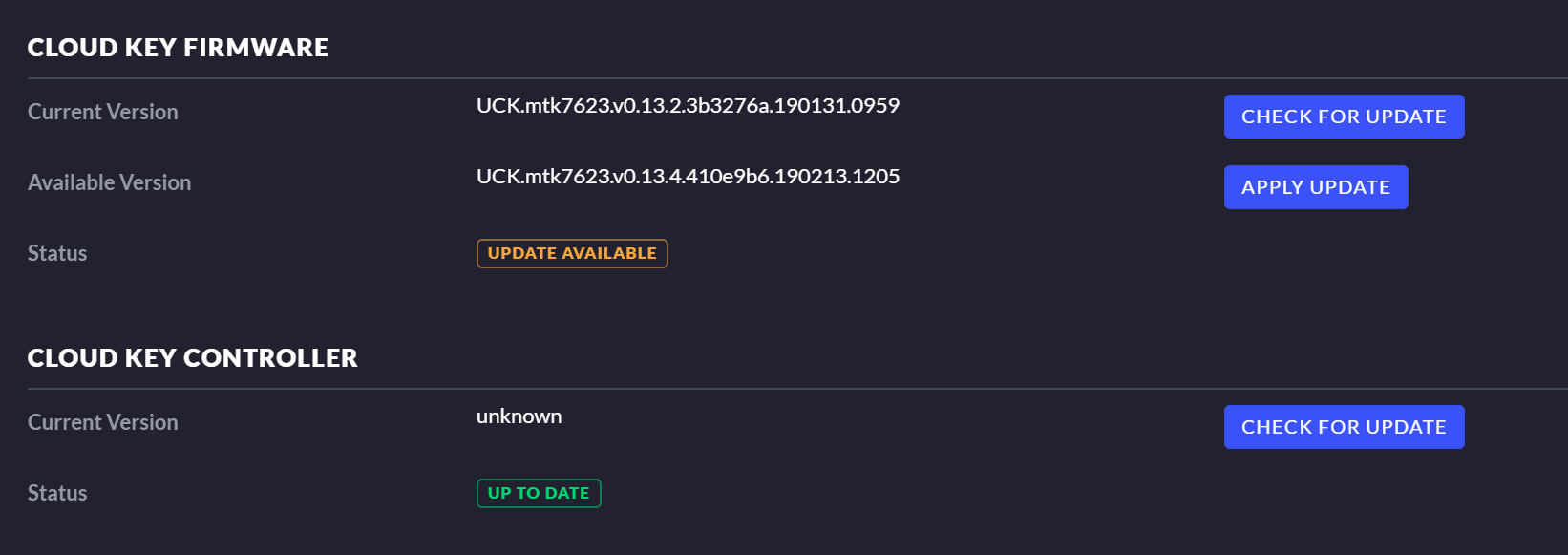This screenshot has height=555, width=1568.
Task: Click the divider under Cloud Key Firmware heading
Action: pyautogui.click(x=764, y=78)
